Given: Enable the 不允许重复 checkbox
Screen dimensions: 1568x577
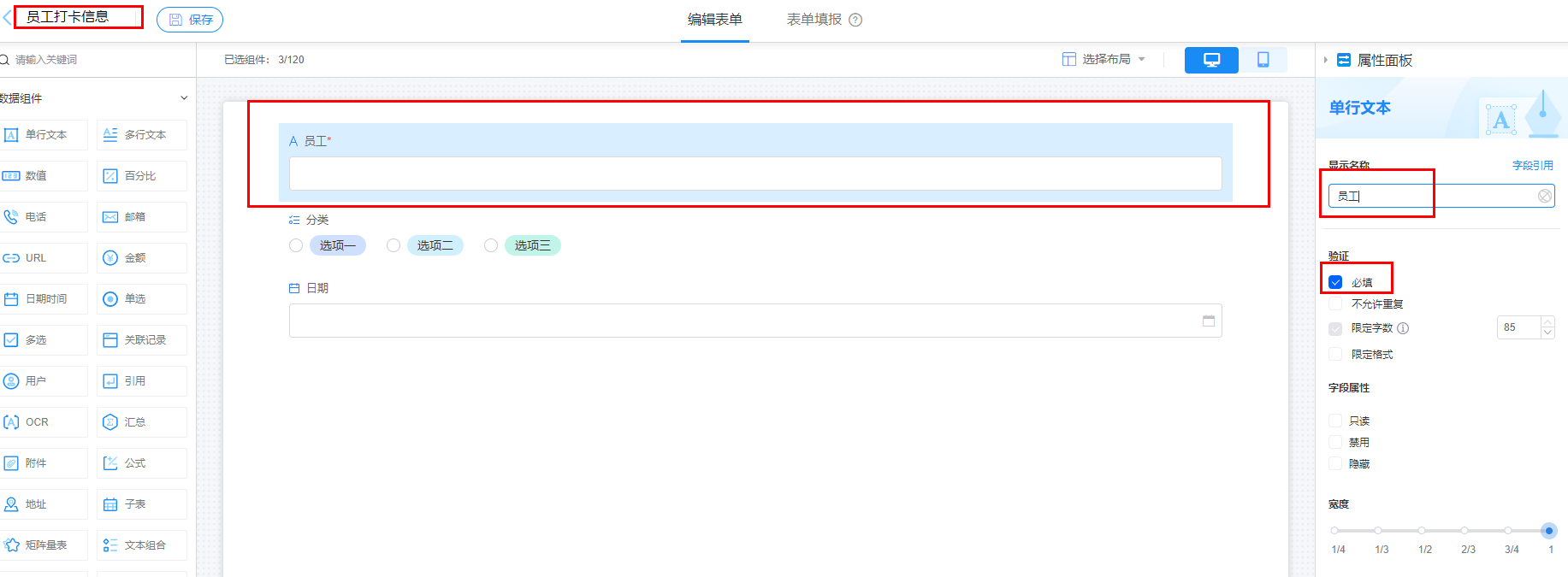Looking at the screenshot, I should tap(1335, 303).
